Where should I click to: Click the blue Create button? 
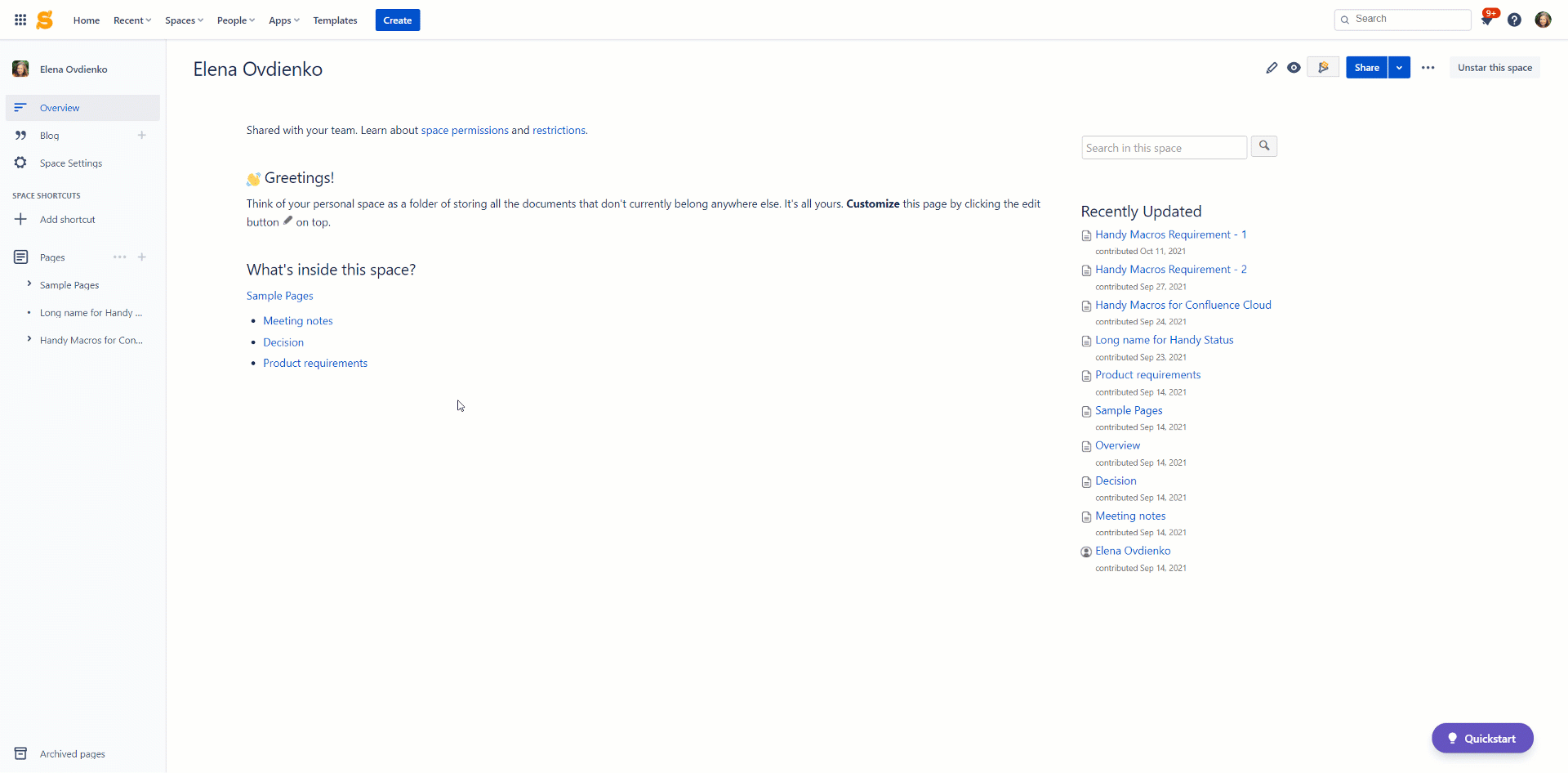[397, 20]
